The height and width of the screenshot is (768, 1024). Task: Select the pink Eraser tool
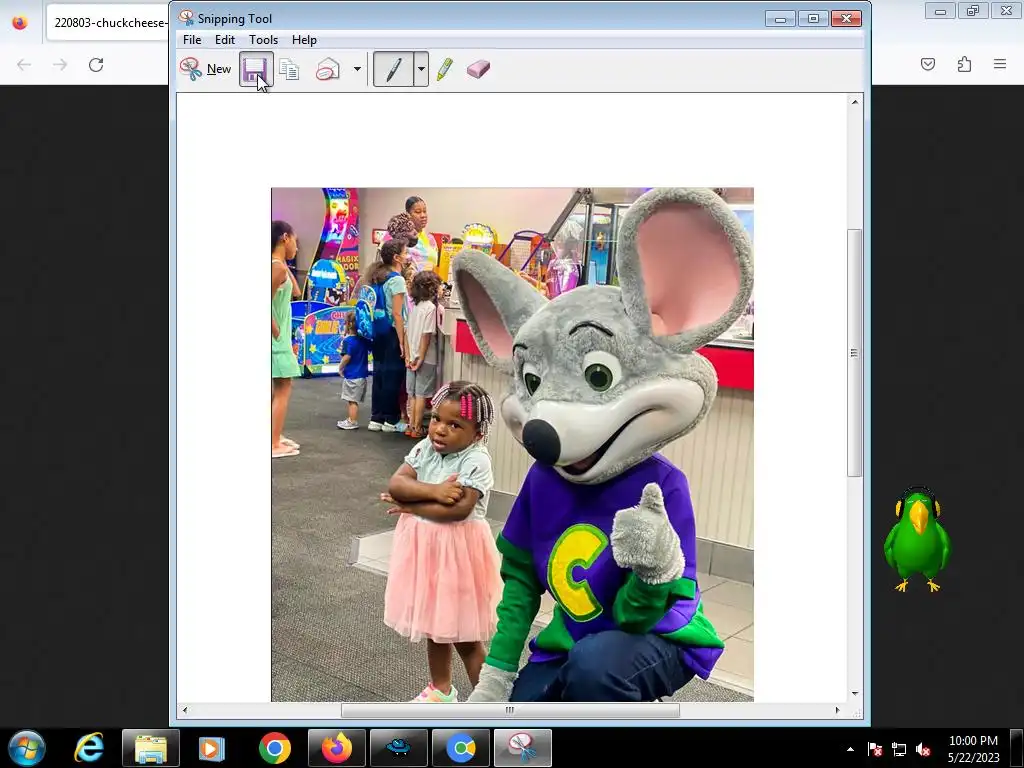coord(479,69)
